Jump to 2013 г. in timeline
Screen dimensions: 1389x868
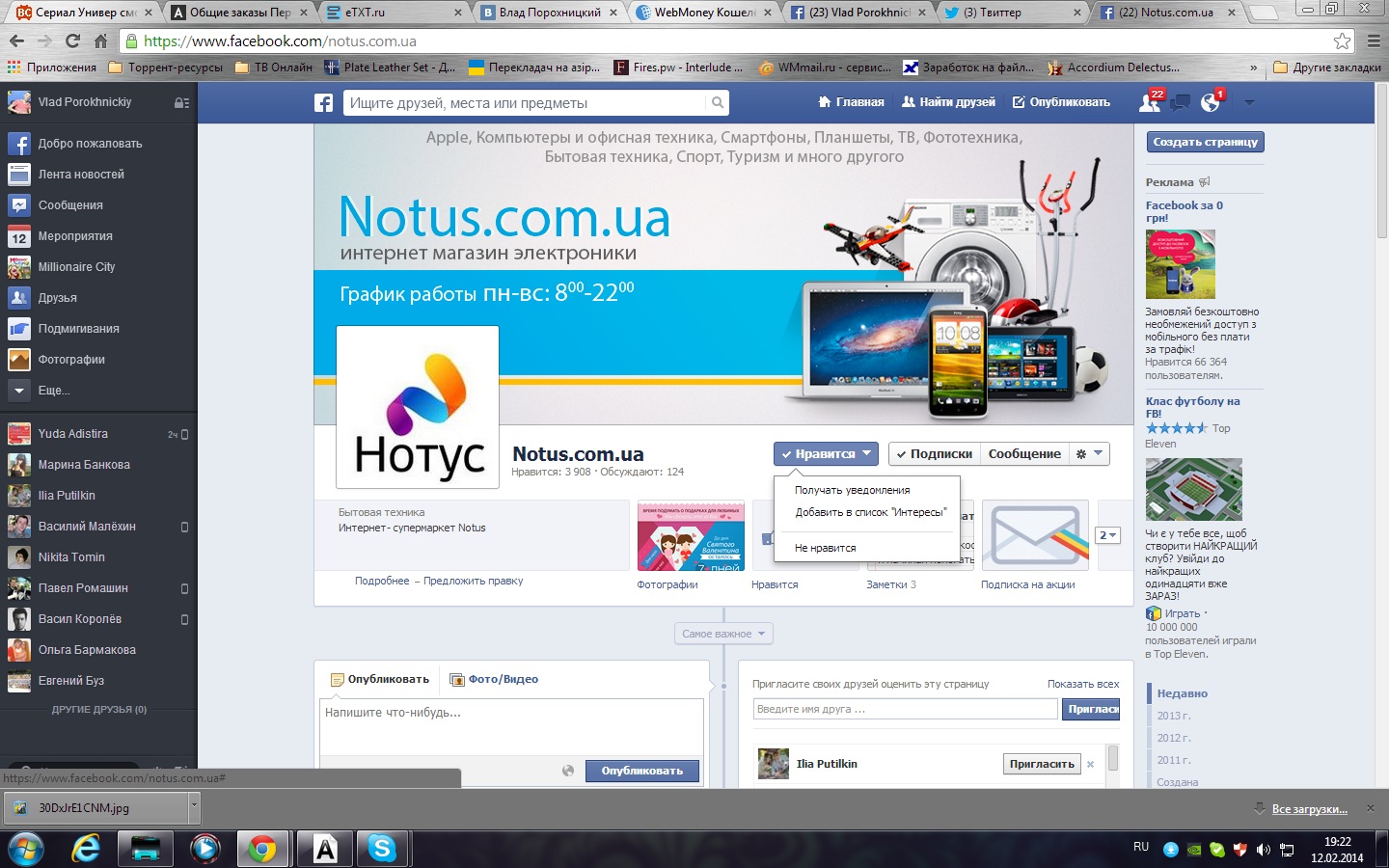pyautogui.click(x=1174, y=716)
